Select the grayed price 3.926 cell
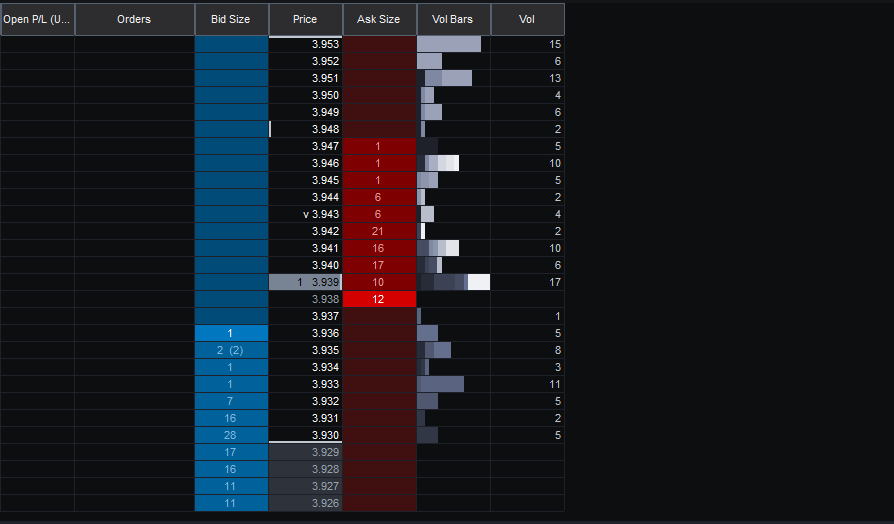This screenshot has width=894, height=524. 306,503
